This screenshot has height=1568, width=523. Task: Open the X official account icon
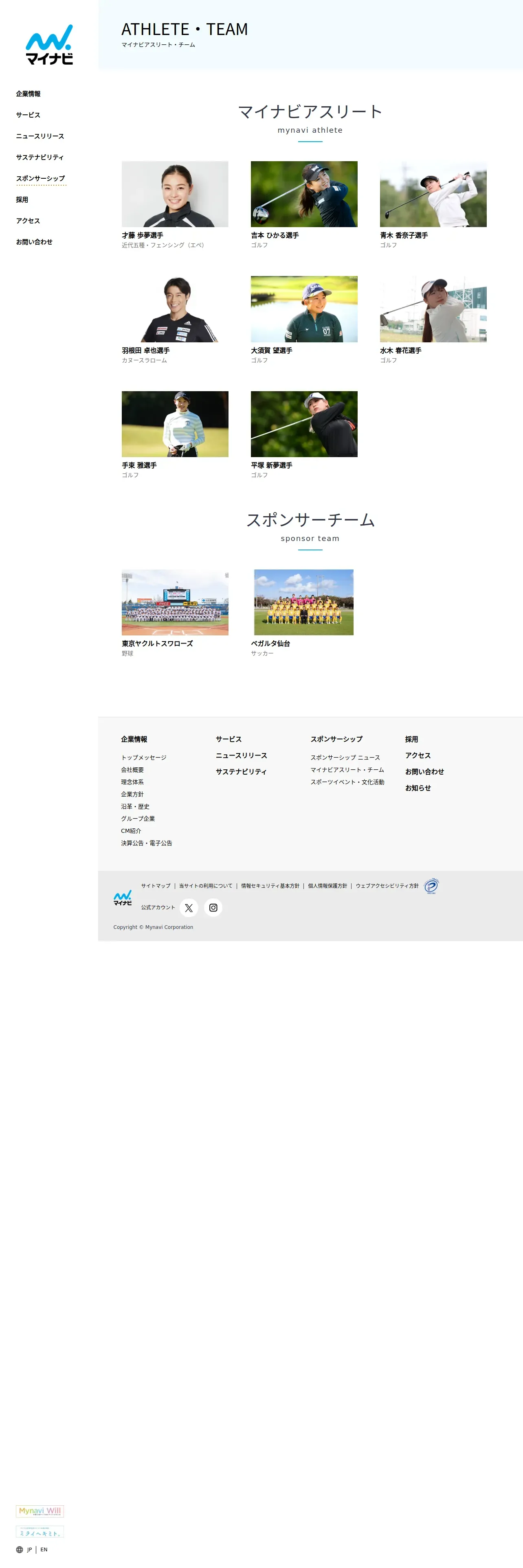pyautogui.click(x=189, y=908)
